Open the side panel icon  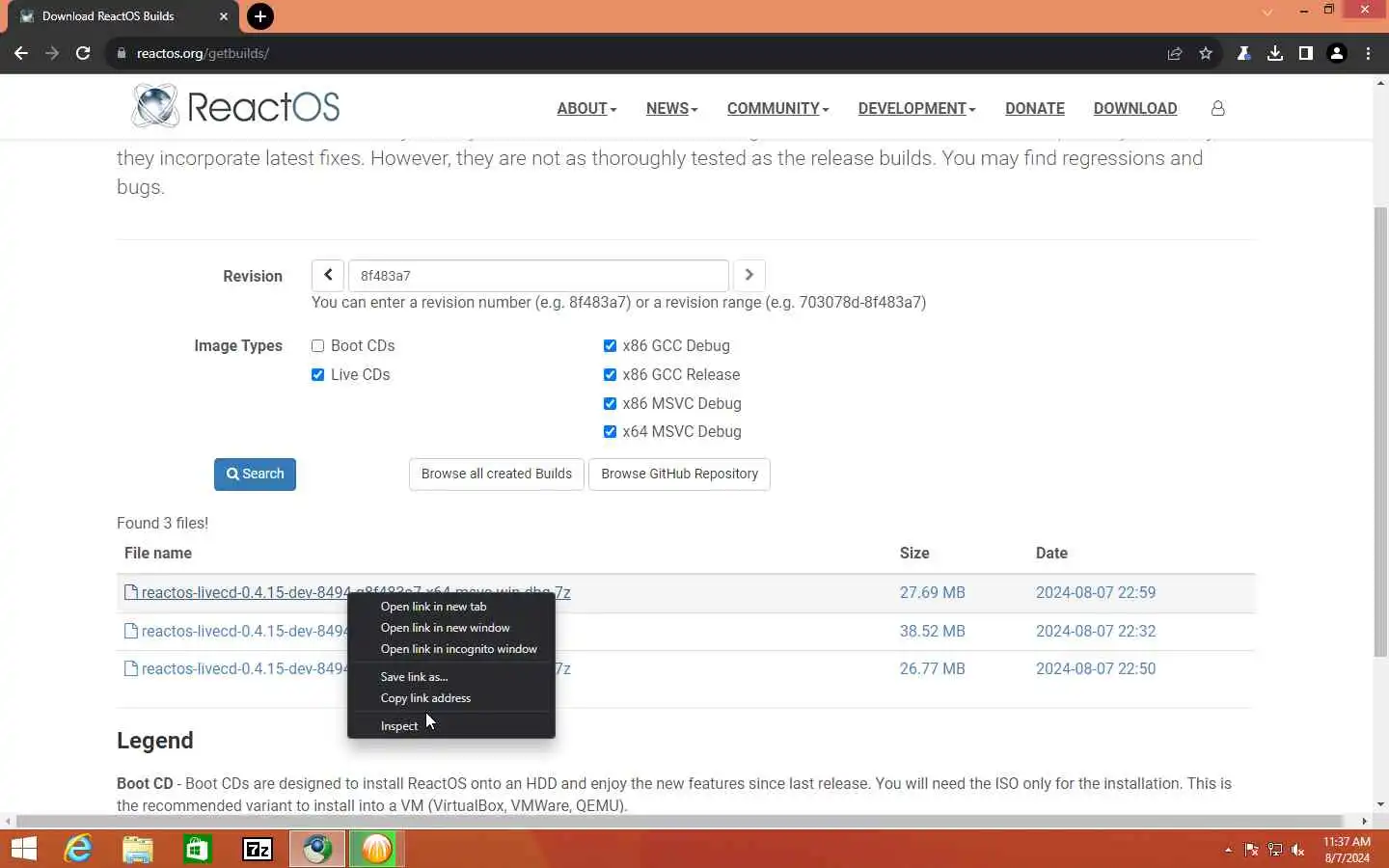pos(1306,53)
